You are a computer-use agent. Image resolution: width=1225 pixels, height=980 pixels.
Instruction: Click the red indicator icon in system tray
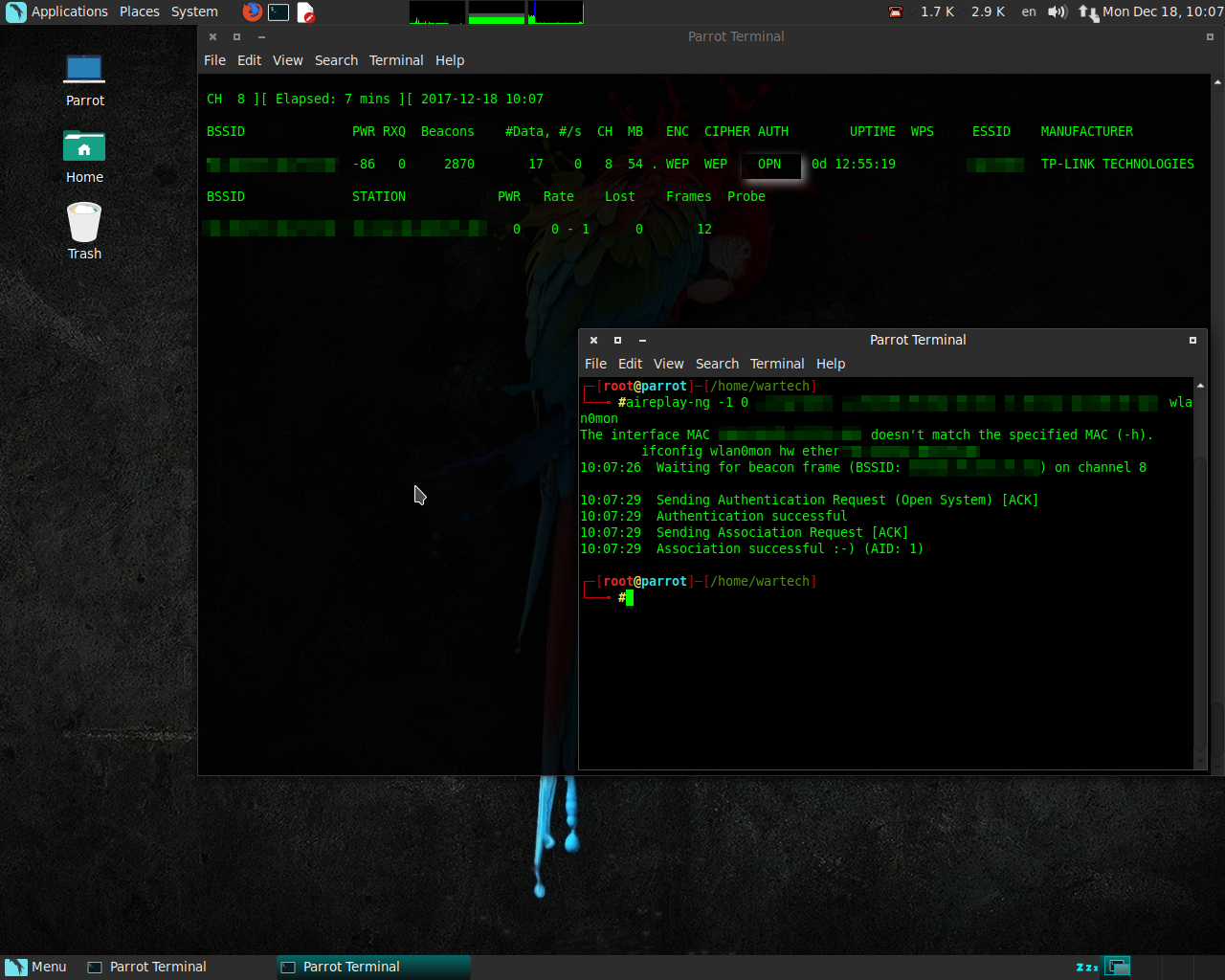click(896, 11)
